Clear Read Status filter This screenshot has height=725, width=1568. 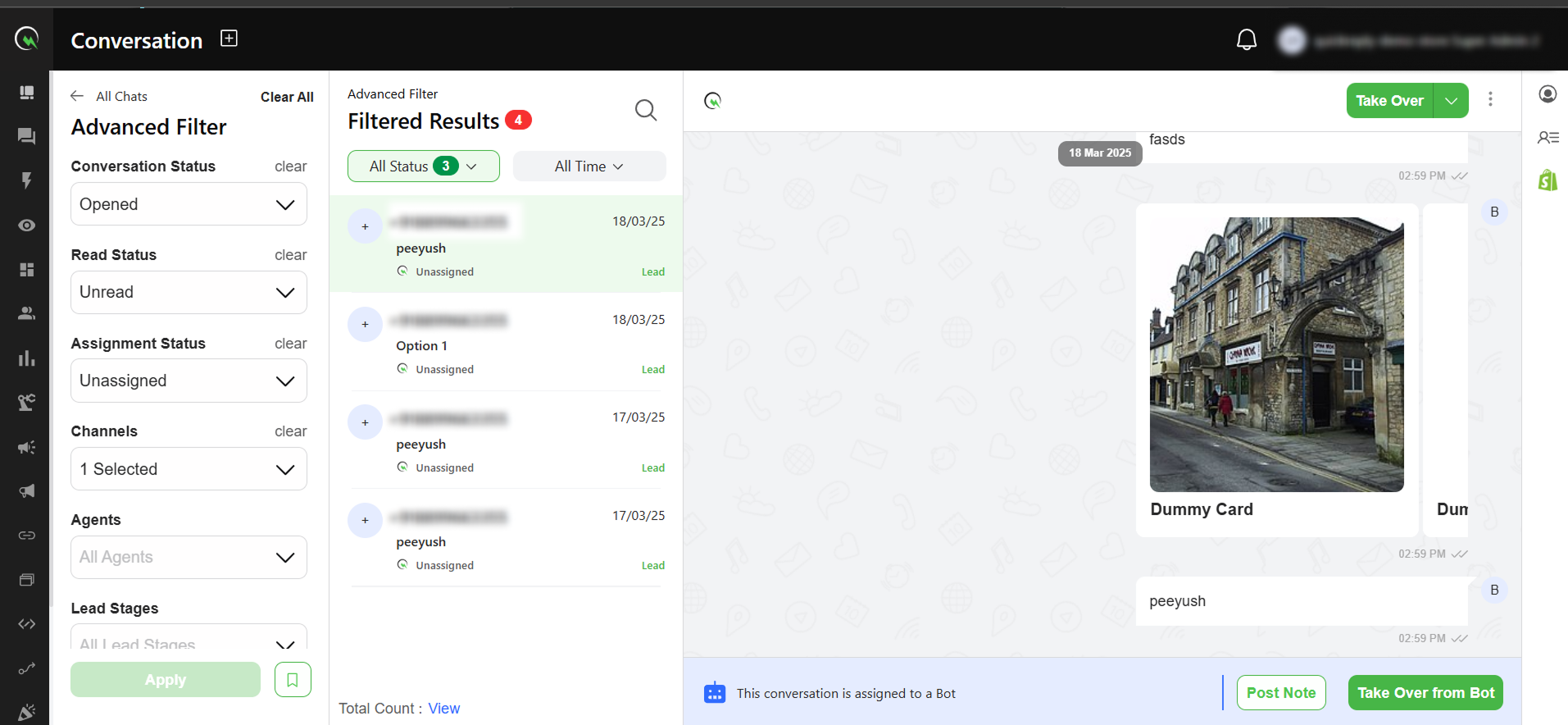[x=290, y=255]
